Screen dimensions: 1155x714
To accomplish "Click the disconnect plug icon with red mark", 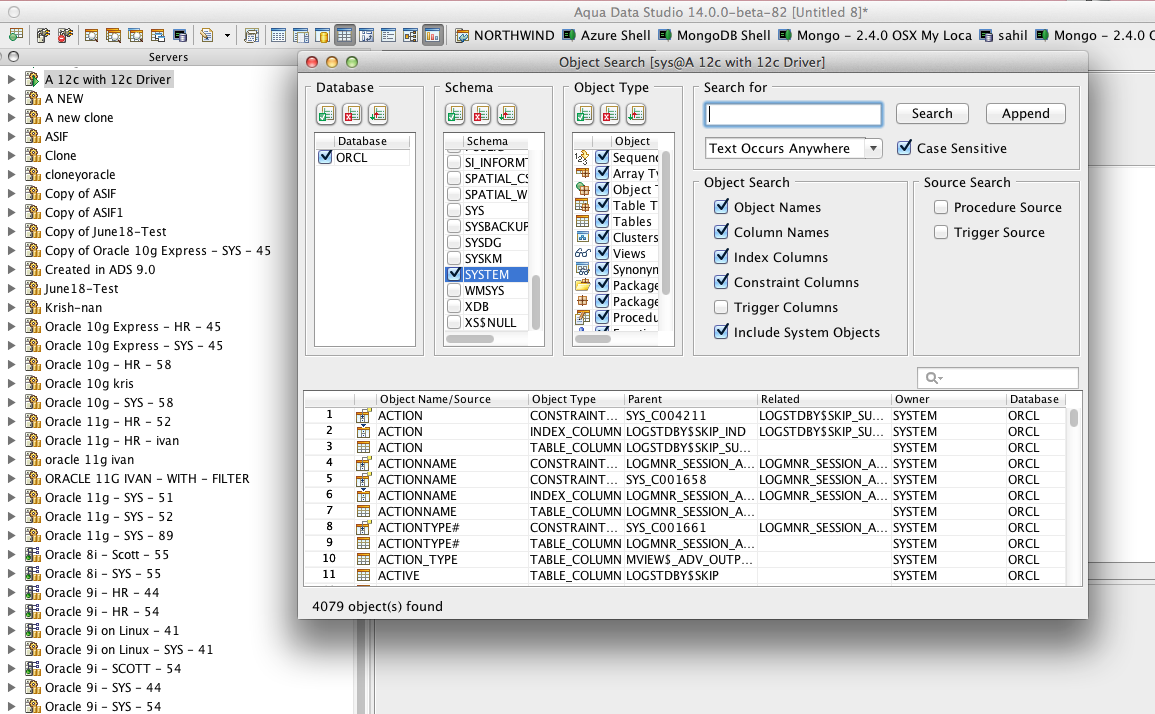I will pyautogui.click(x=65, y=35).
